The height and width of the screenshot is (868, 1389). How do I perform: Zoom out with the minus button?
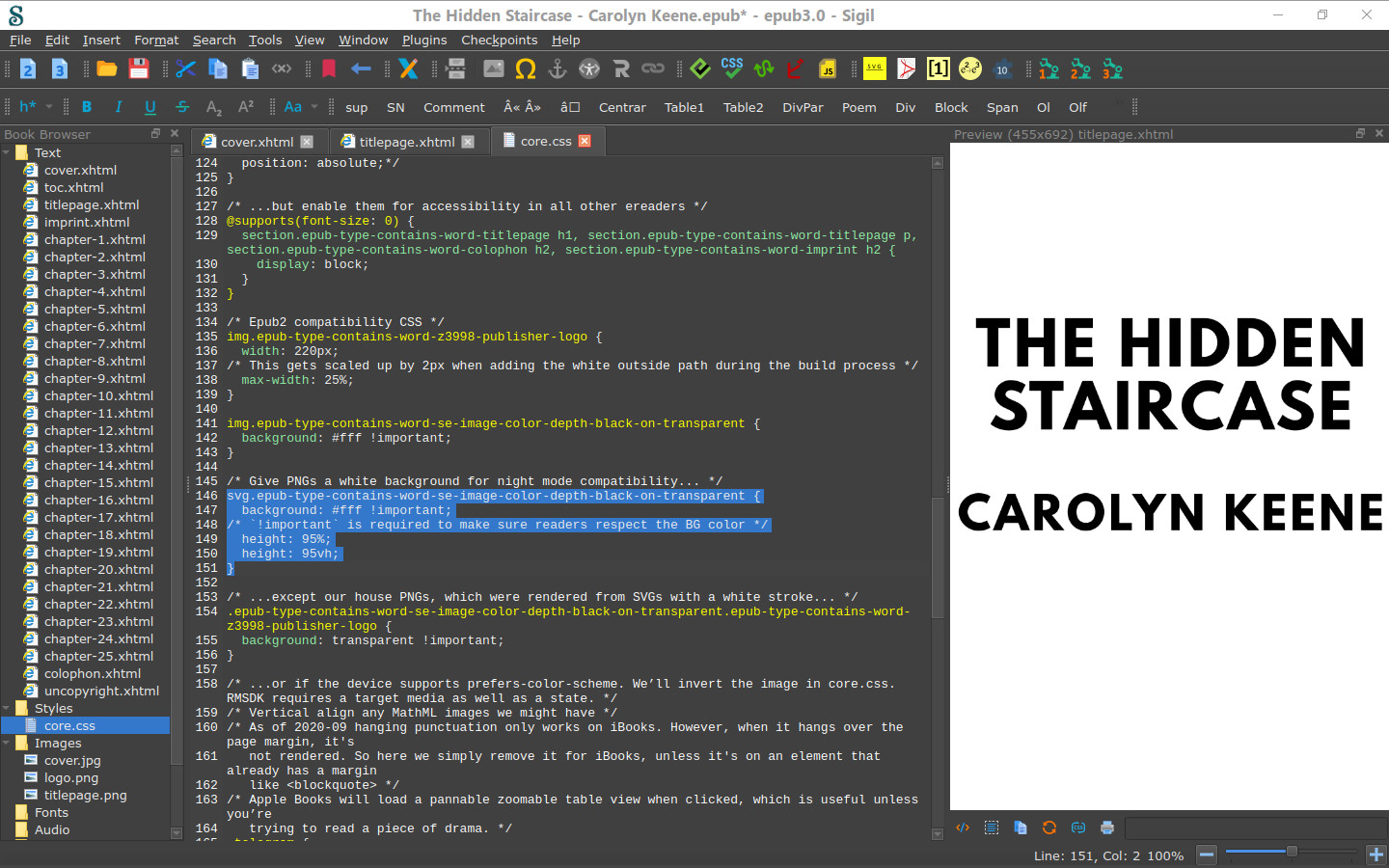click(x=1207, y=854)
